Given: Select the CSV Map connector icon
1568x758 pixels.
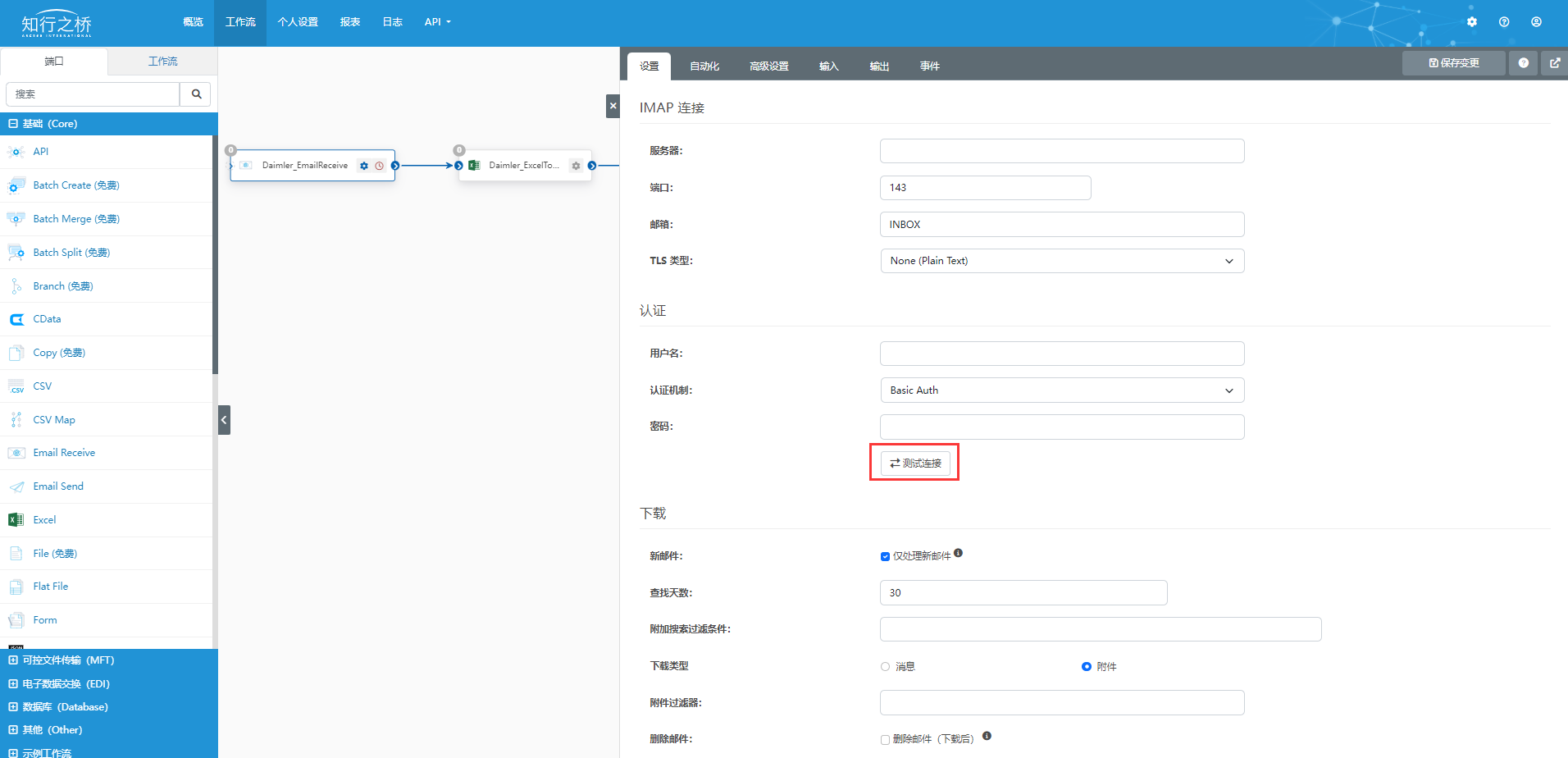Looking at the screenshot, I should [16, 419].
